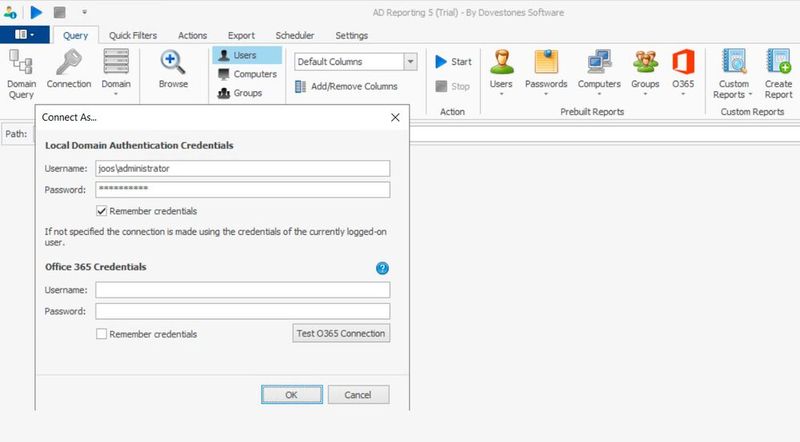Open the Domain Query tool
The width and height of the screenshot is (800, 442).
[x=21, y=74]
